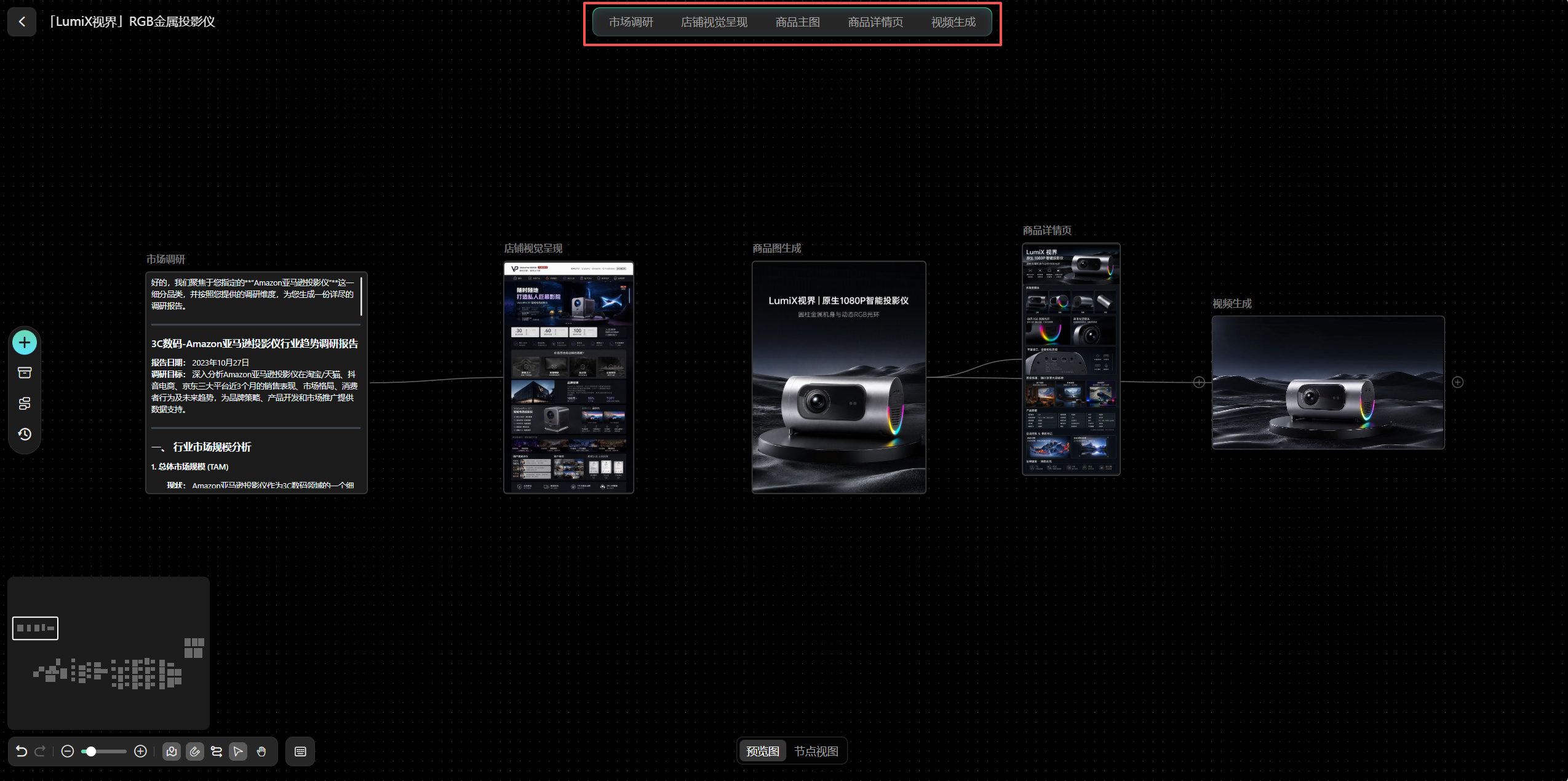
Task: Click the minimap overview panel
Action: tap(109, 653)
